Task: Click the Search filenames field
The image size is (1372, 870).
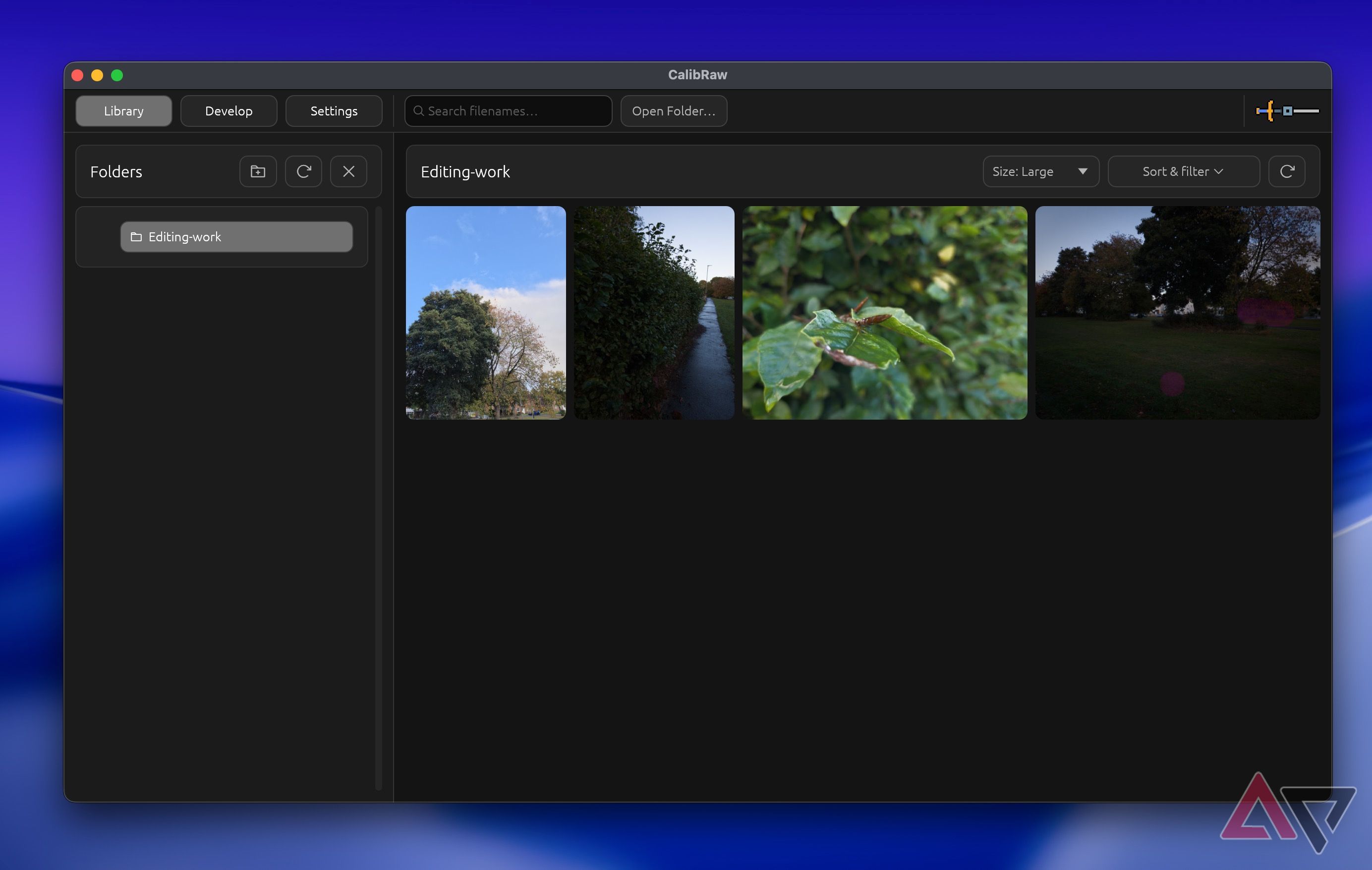Action: click(508, 111)
